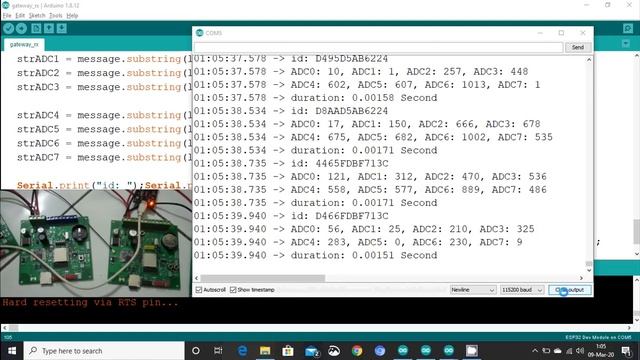Open Cortana circle icon on taskbar
The width and height of the screenshot is (640, 360).
click(196, 351)
